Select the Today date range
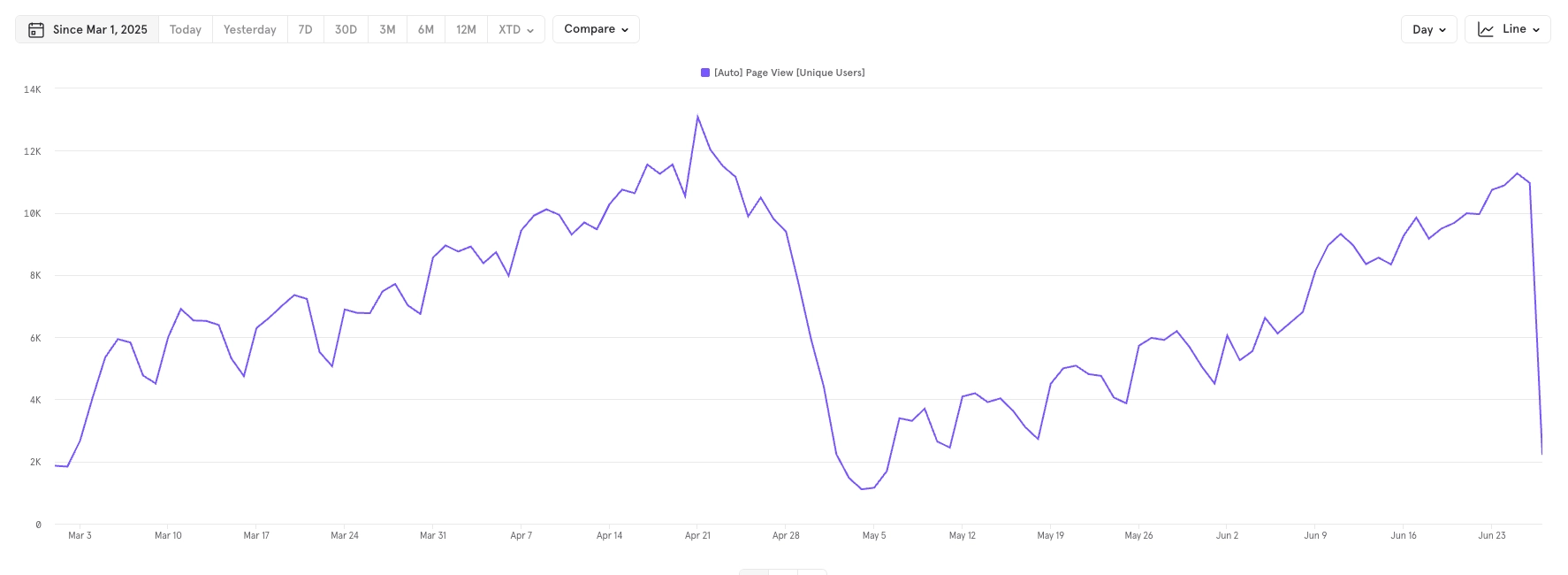The height and width of the screenshot is (575, 1568). pos(186,29)
